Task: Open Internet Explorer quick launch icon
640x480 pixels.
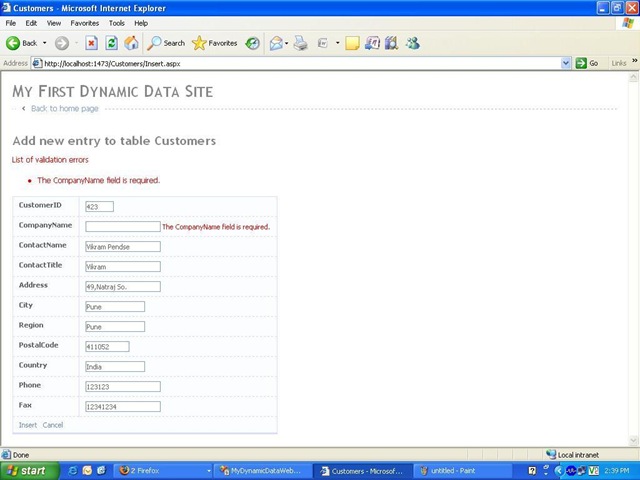Action: (x=73, y=471)
